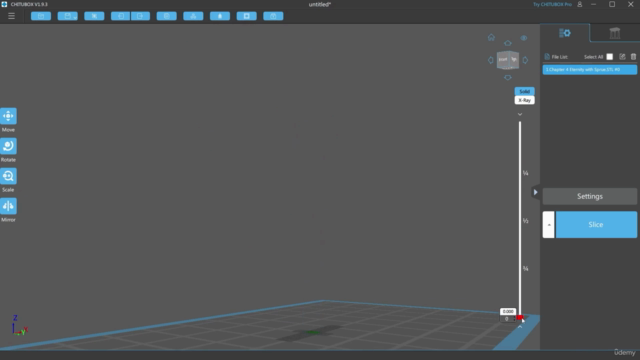Click the Open file folder toolbar icon
Viewport: 640px width, 360px height.
(x=41, y=16)
